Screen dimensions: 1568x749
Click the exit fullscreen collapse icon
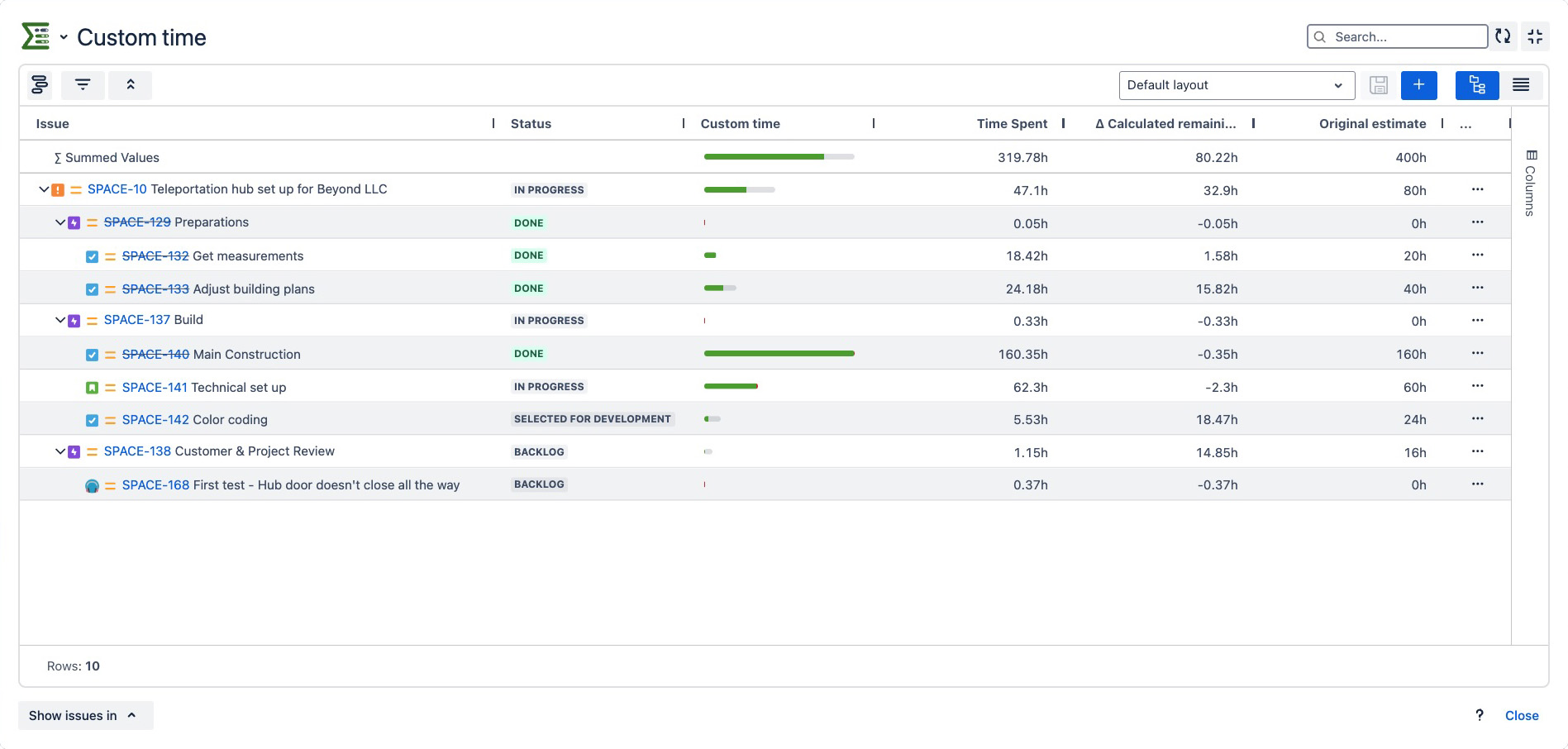1535,36
